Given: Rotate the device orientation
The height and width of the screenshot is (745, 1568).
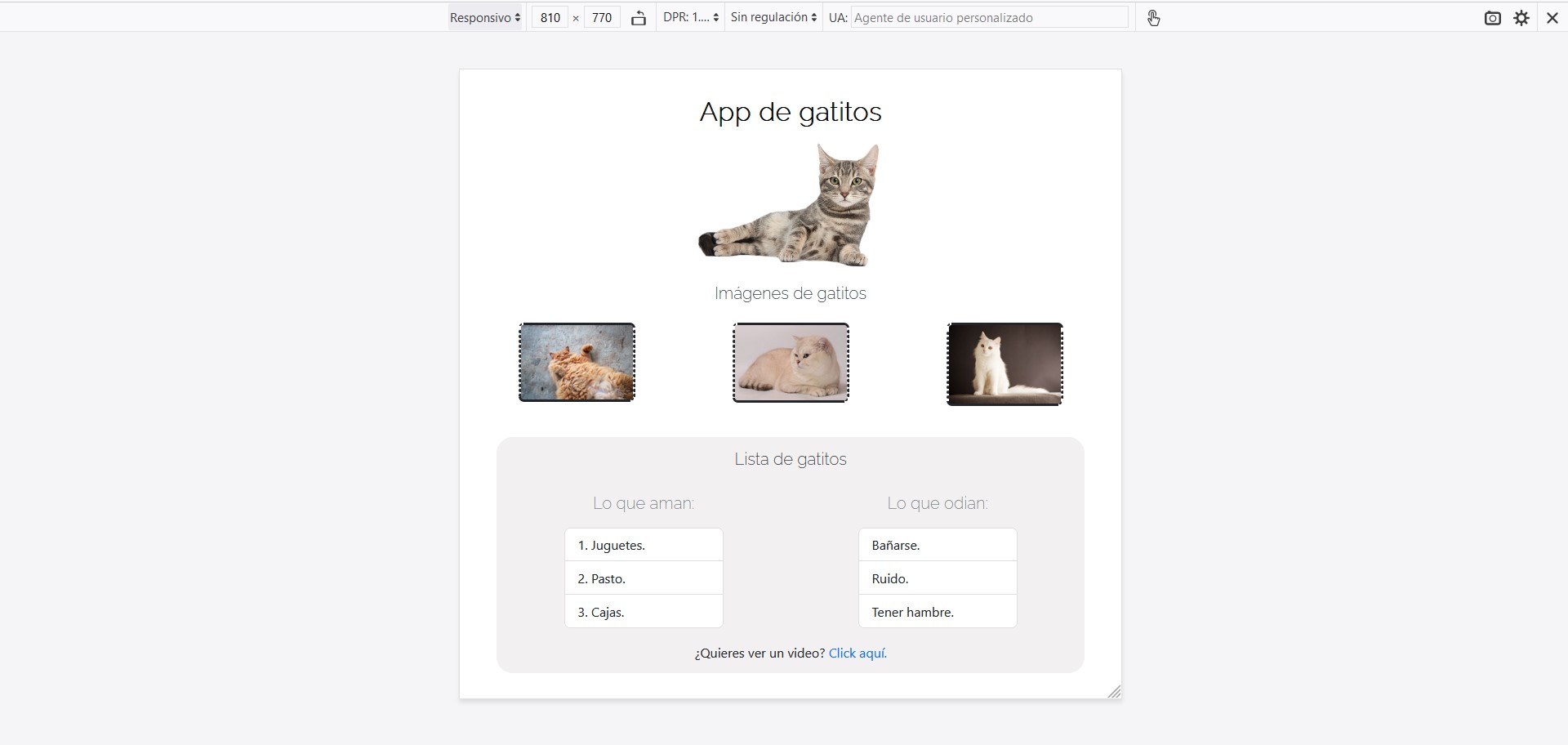Looking at the screenshot, I should coord(639,17).
